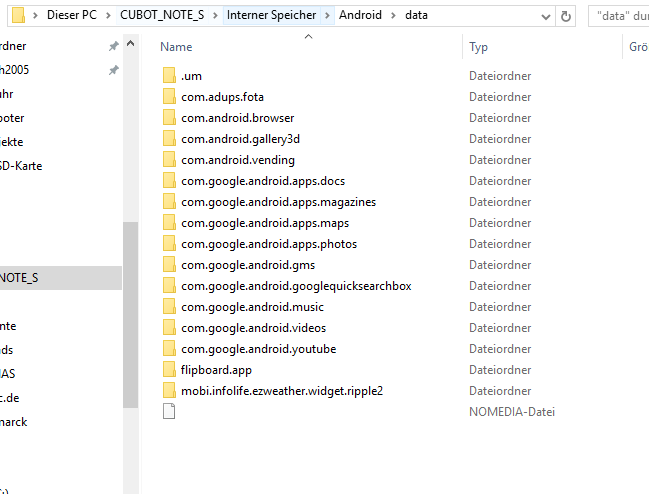
Task: Click the search box for data folder
Action: click(x=620, y=16)
